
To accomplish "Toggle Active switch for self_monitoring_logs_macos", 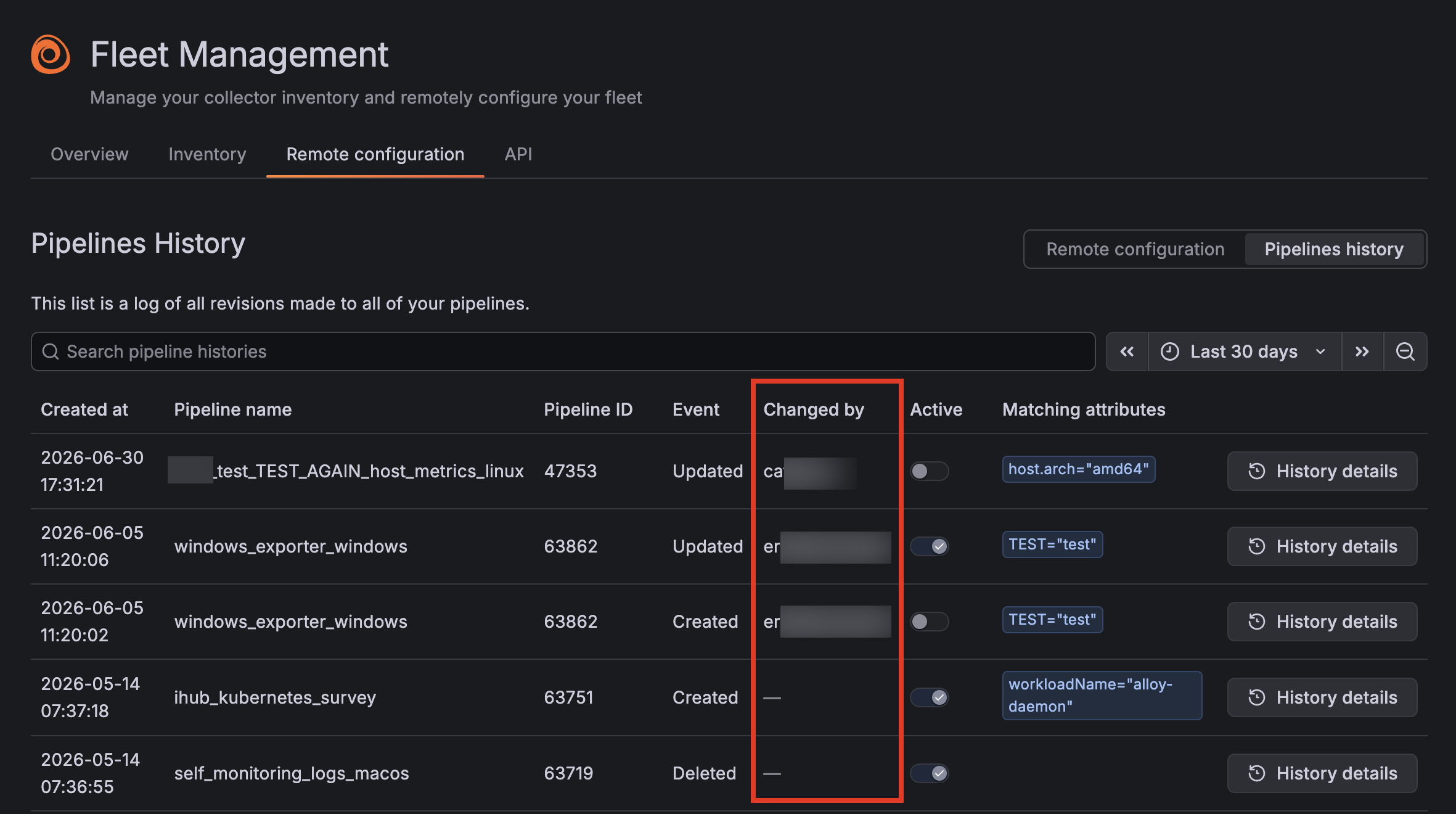I will 929,773.
